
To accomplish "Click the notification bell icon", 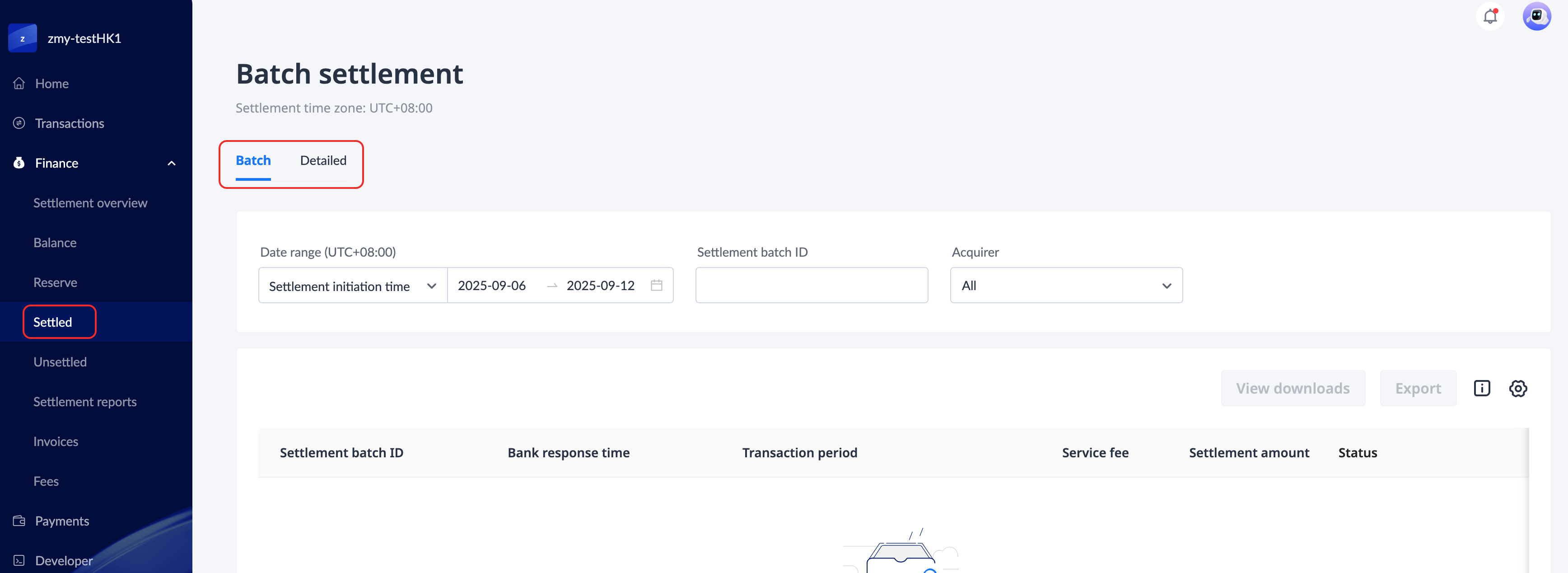I will (x=1490, y=16).
